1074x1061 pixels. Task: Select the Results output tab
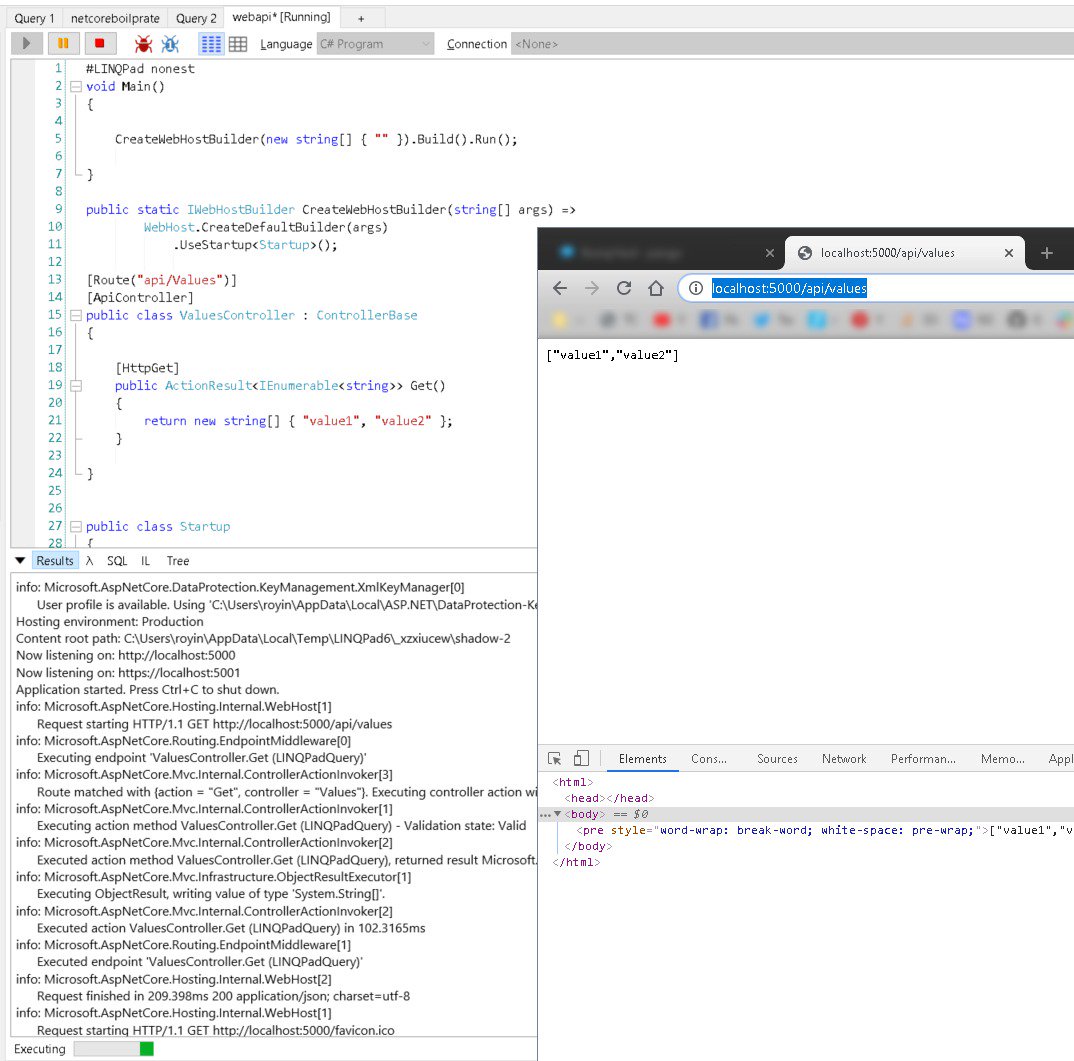(x=55, y=560)
